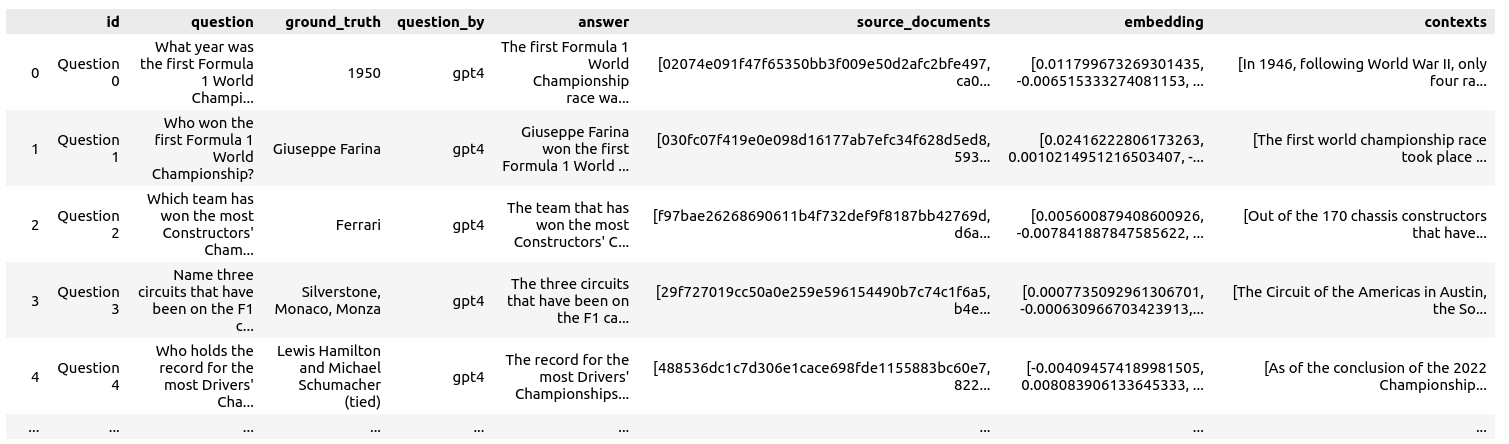Select the ground truth cell '1950'
Image resolution: width=1509 pixels, height=444 pixels.
pos(363,72)
